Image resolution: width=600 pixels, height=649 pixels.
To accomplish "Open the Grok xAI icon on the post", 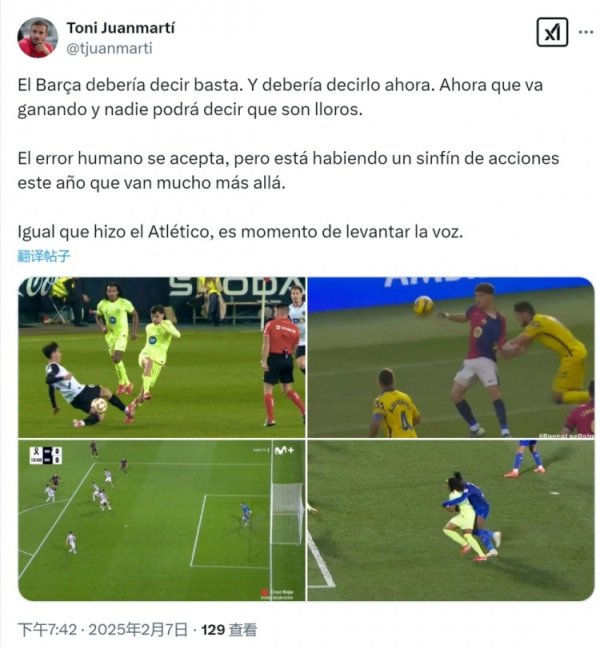I will pyautogui.click(x=552, y=32).
